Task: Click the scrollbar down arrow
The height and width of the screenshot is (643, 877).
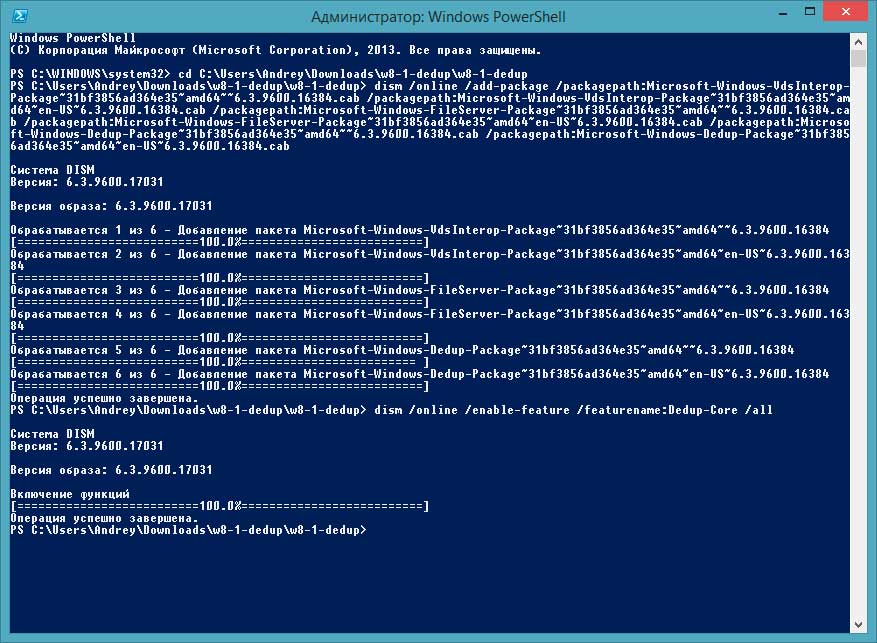Action: (860, 628)
